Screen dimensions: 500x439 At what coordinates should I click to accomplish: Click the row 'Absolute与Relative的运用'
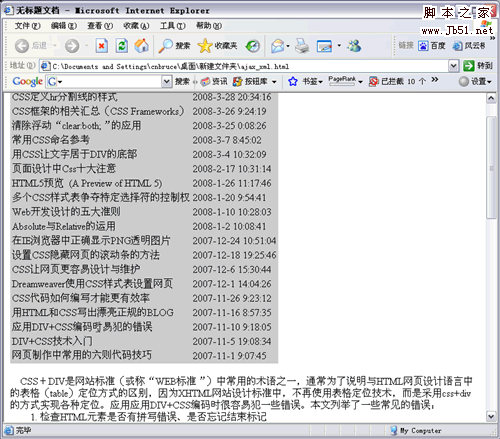(x=144, y=226)
